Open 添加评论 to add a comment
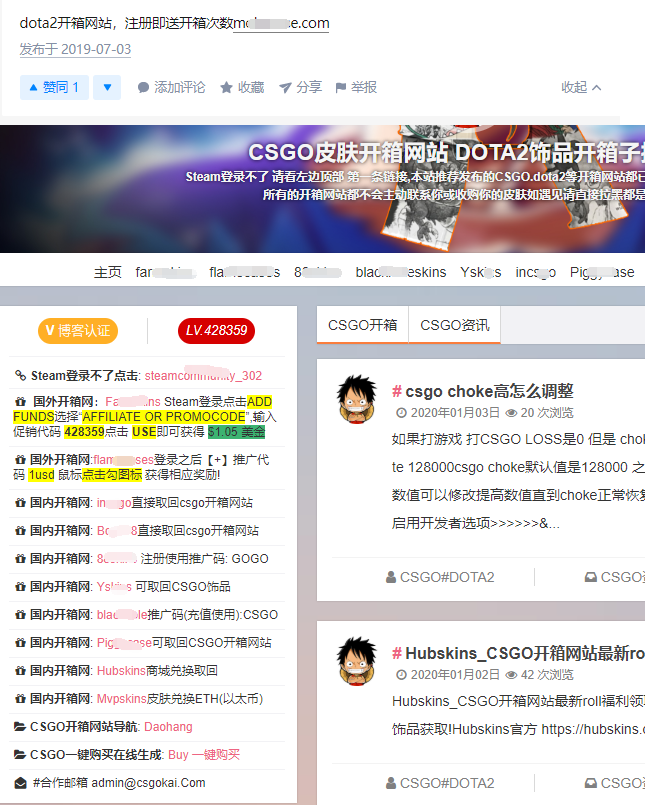Screen dimensions: 645x809 pyautogui.click(x=171, y=87)
